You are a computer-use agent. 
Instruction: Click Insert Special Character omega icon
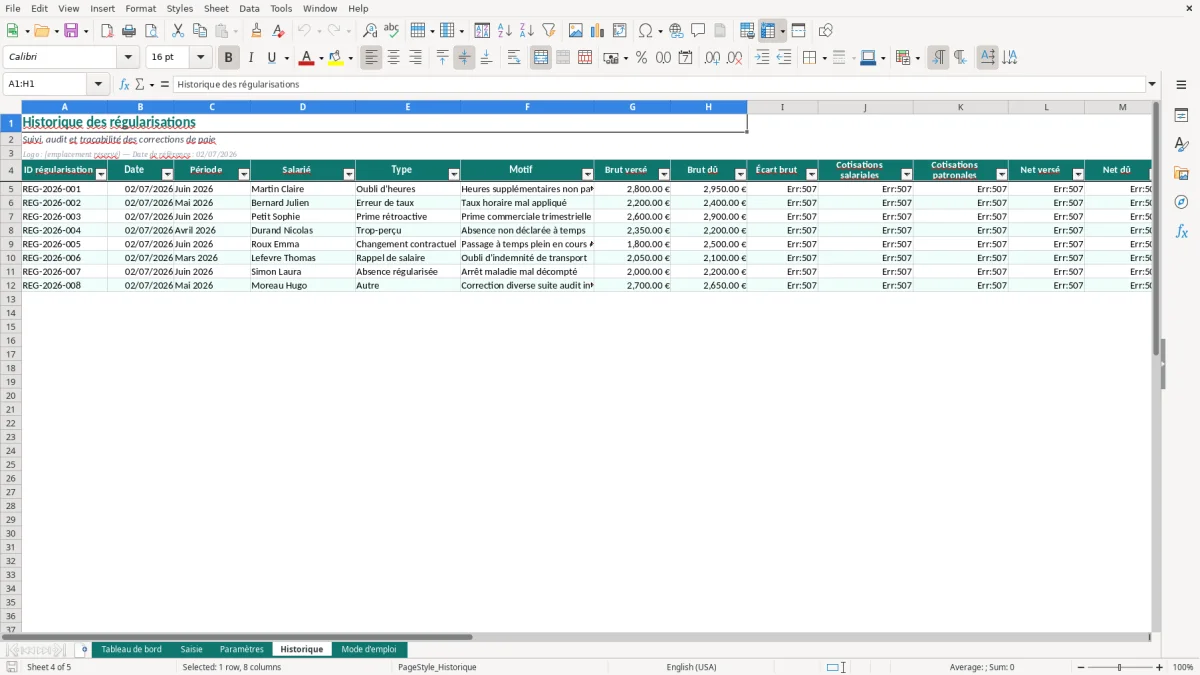click(646, 31)
